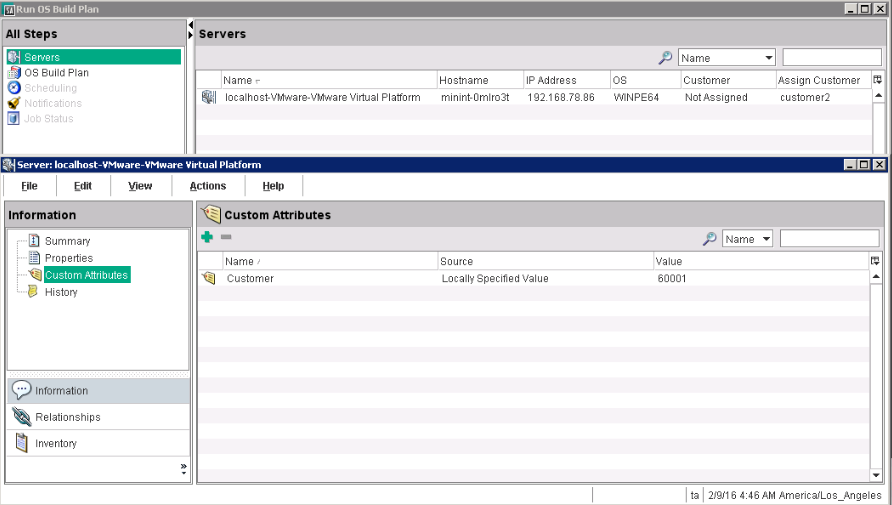This screenshot has height=505, width=892.
Task: Open the View menu
Action: point(140,186)
